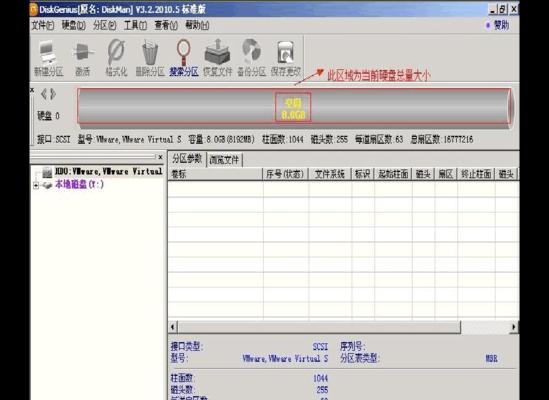The image size is (549, 400).
Task: Open the 硬盘 (Disk) menu
Action: pyautogui.click(x=74, y=25)
